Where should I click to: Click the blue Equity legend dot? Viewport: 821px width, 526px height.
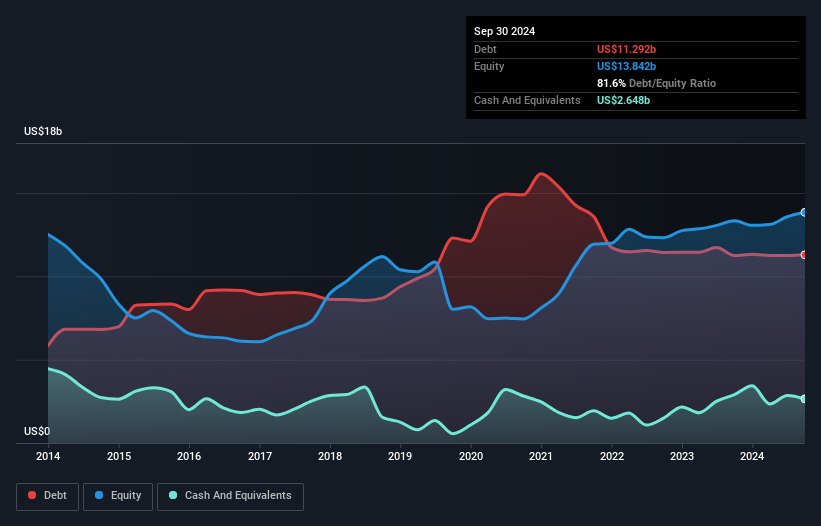click(x=99, y=495)
